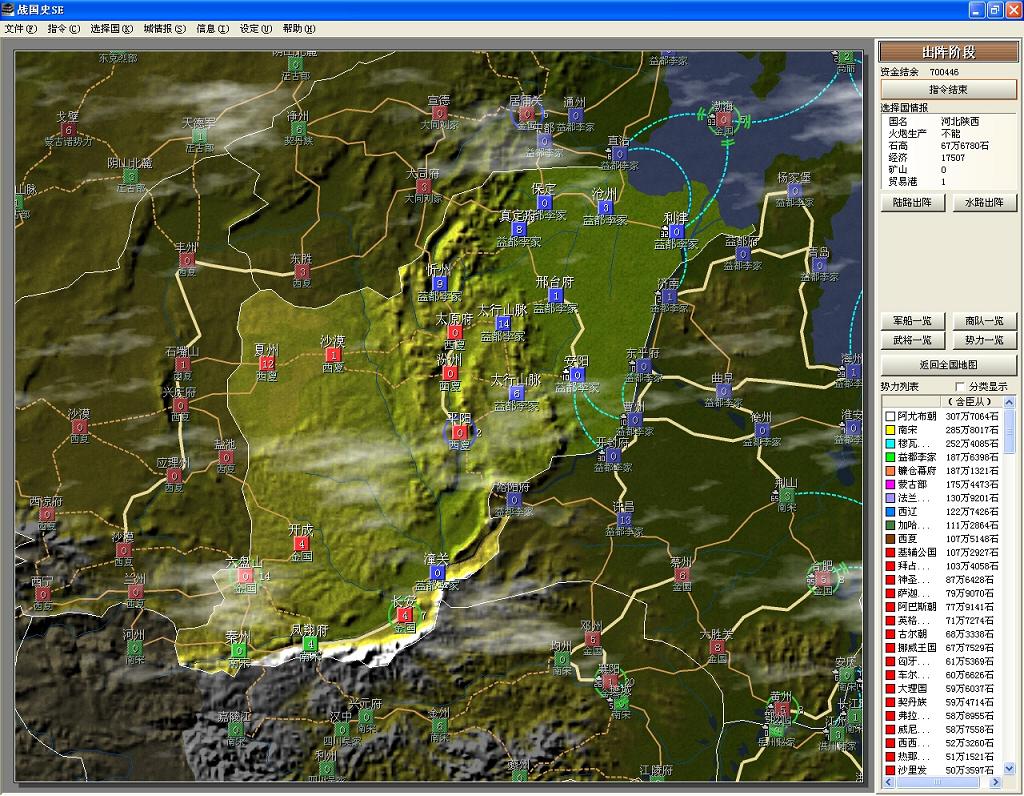
Task: Select the 邢台府 city marker
Action: (556, 296)
